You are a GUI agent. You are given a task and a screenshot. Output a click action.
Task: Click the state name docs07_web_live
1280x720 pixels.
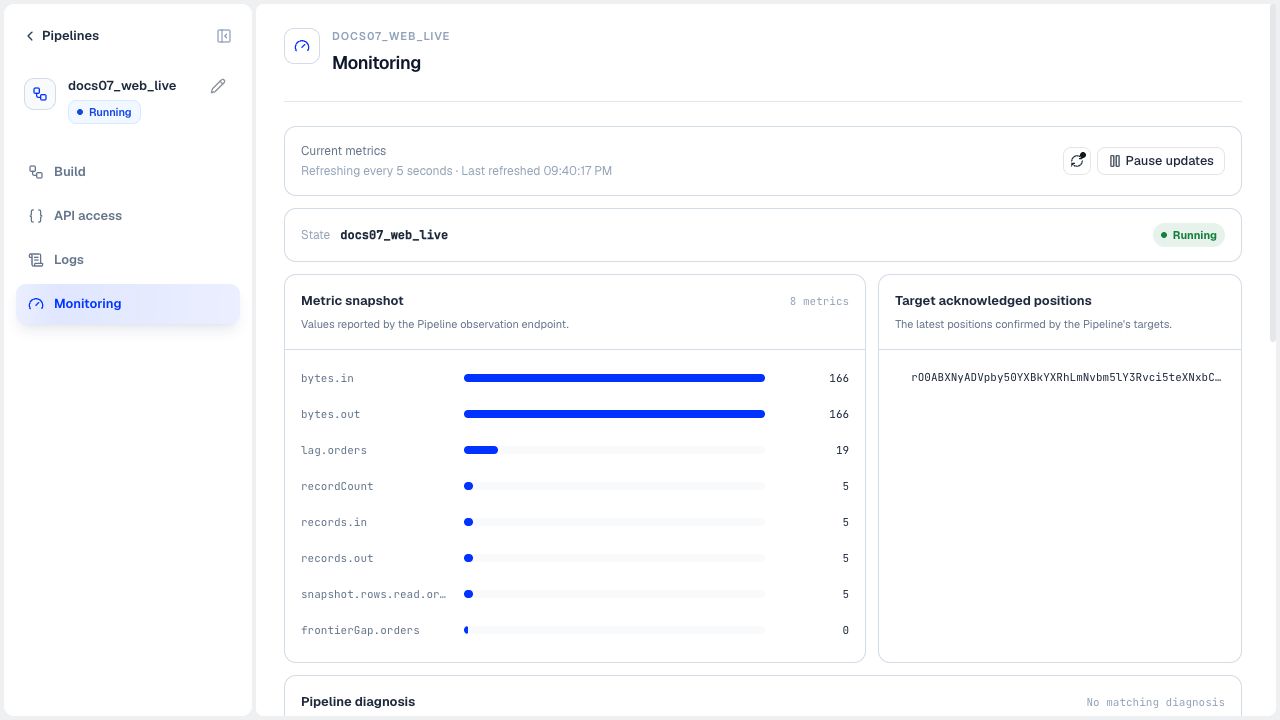point(394,235)
